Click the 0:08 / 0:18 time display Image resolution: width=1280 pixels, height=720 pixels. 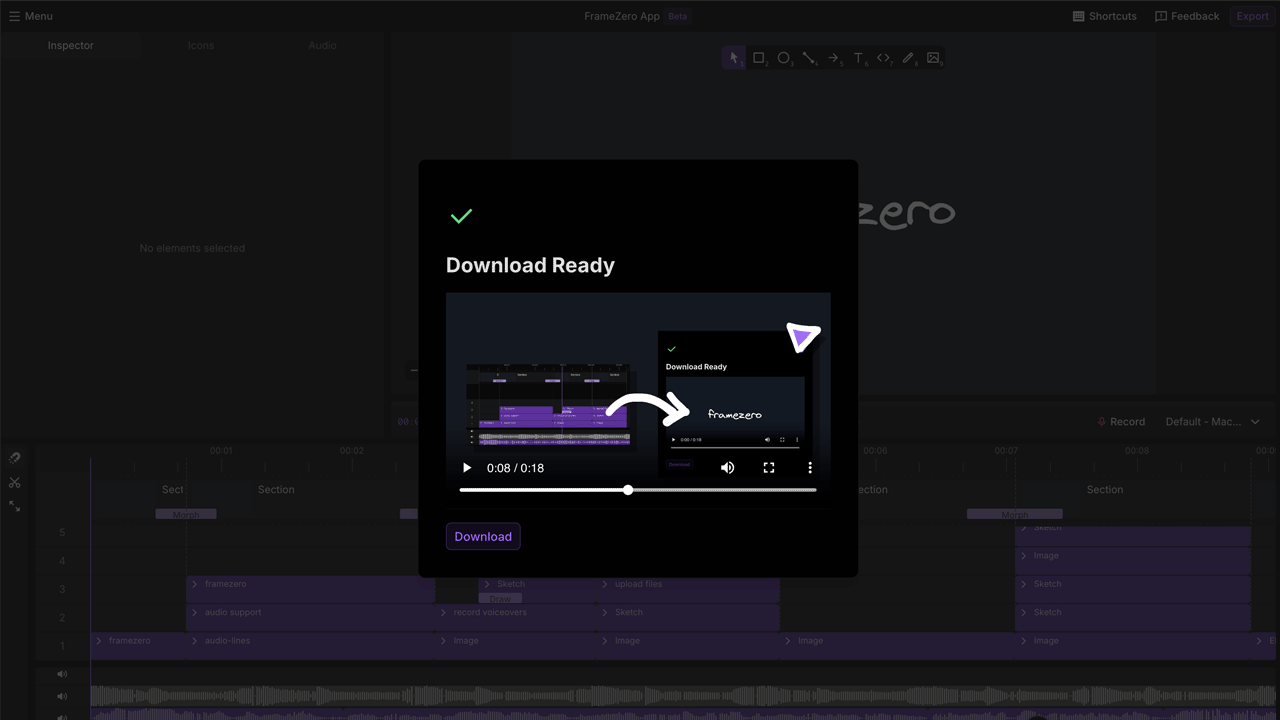point(515,468)
